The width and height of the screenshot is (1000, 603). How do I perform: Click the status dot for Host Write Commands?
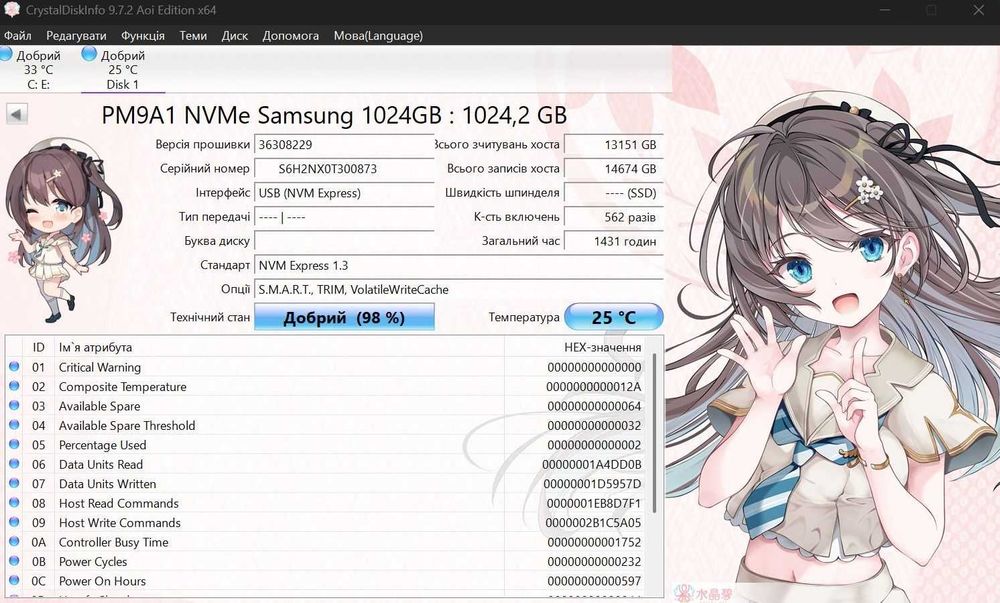click(14, 522)
